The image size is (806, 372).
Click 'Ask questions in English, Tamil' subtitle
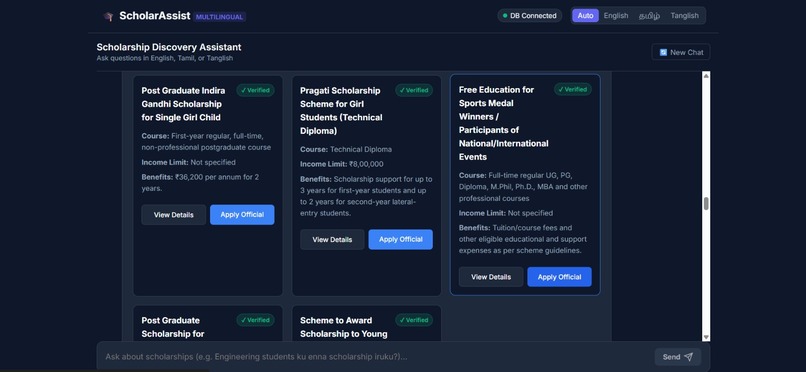pos(164,59)
